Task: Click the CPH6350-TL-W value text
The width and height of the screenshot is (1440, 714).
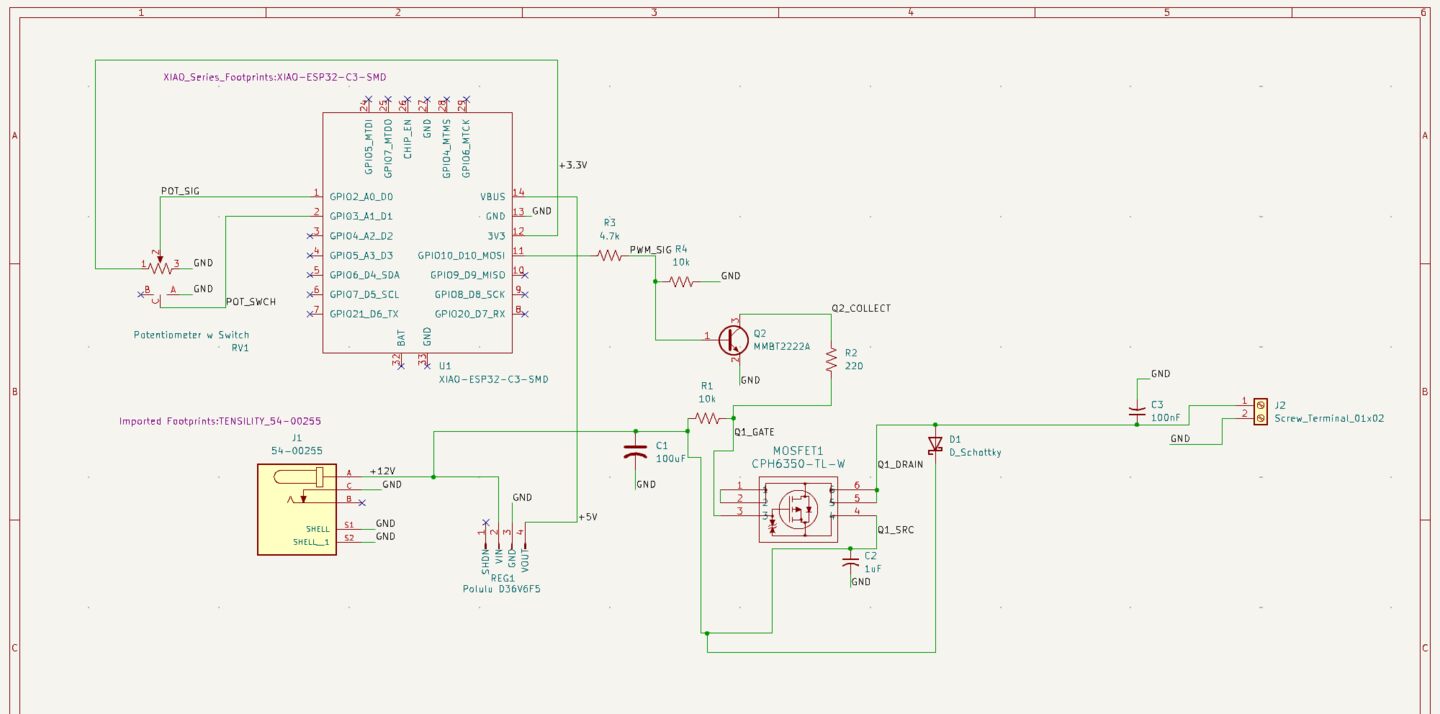Action: point(799,464)
